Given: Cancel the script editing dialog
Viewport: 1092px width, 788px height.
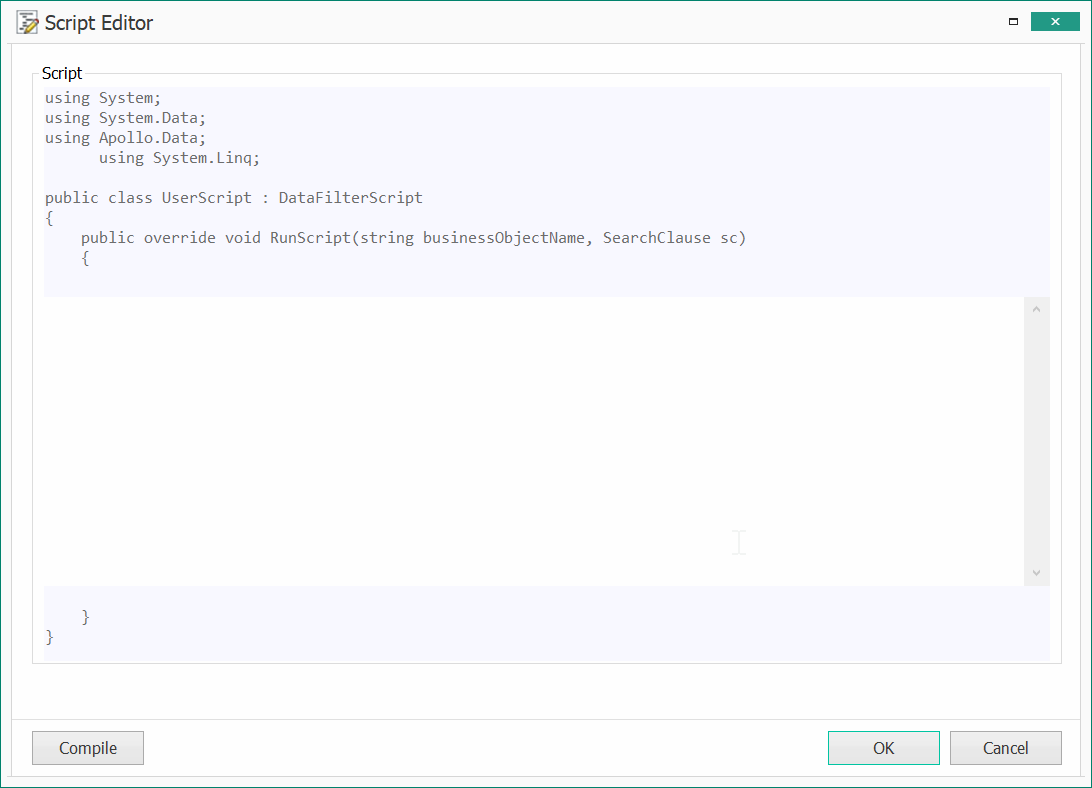Looking at the screenshot, I should [x=1005, y=748].
